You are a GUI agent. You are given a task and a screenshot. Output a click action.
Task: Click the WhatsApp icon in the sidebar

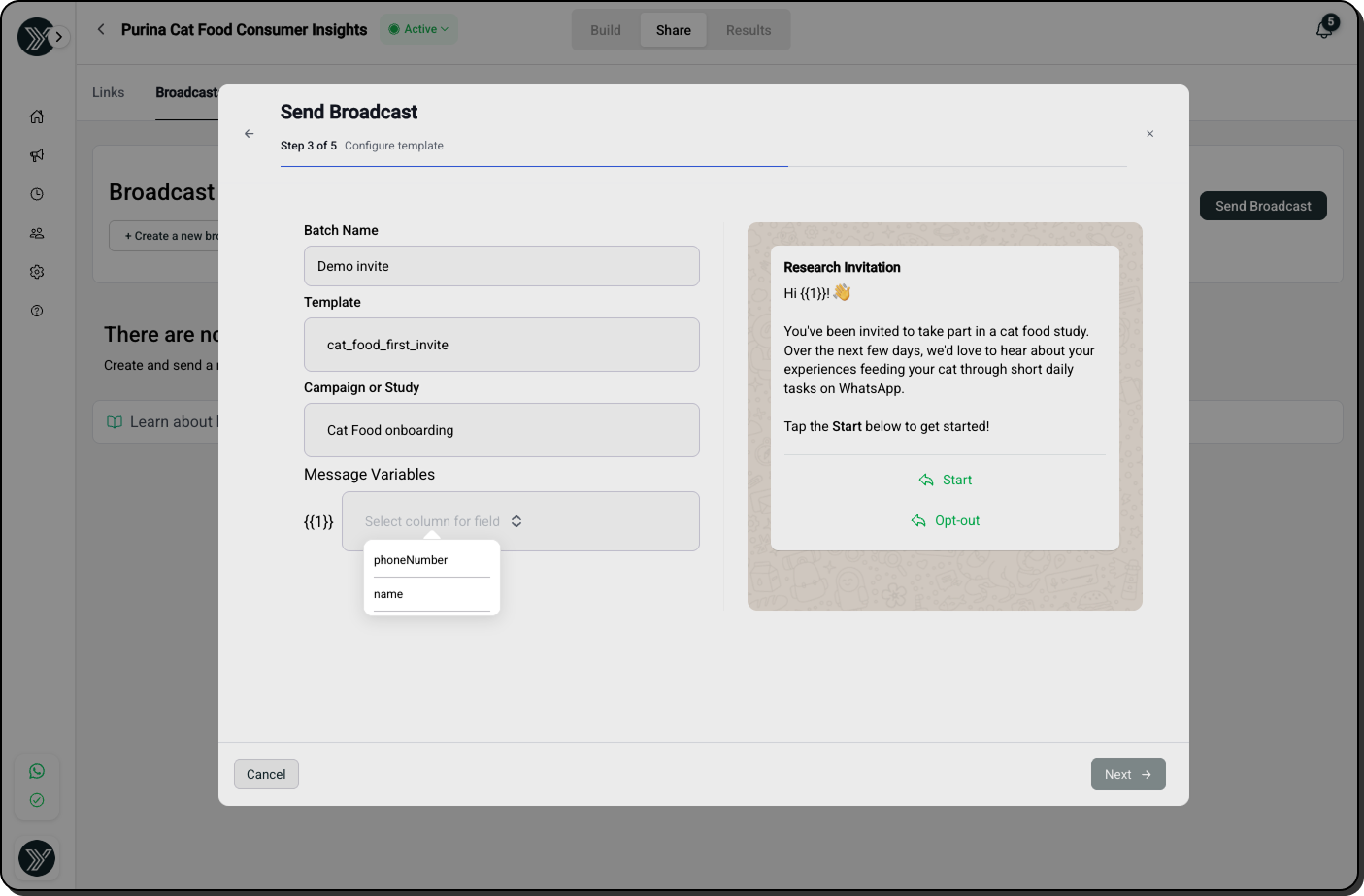pos(37,771)
